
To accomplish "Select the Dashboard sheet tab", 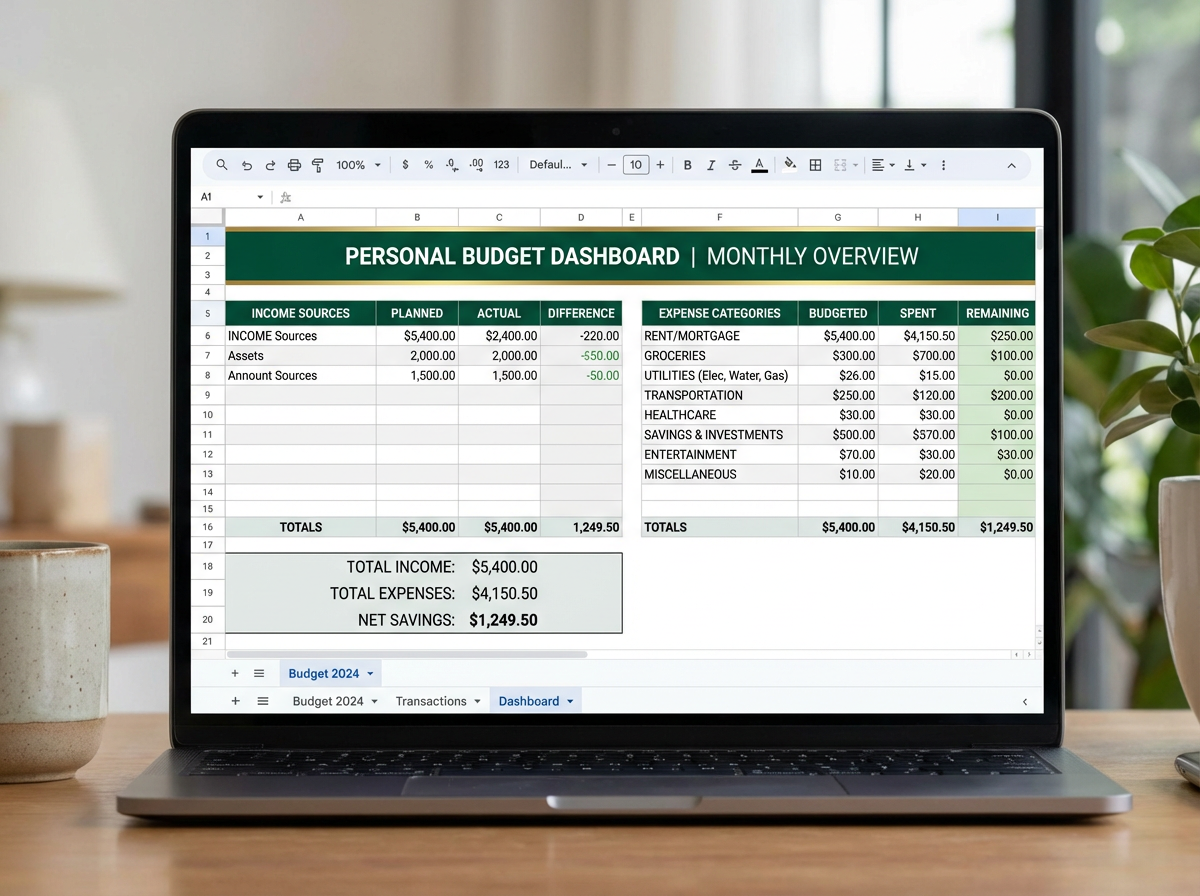I will (535, 701).
